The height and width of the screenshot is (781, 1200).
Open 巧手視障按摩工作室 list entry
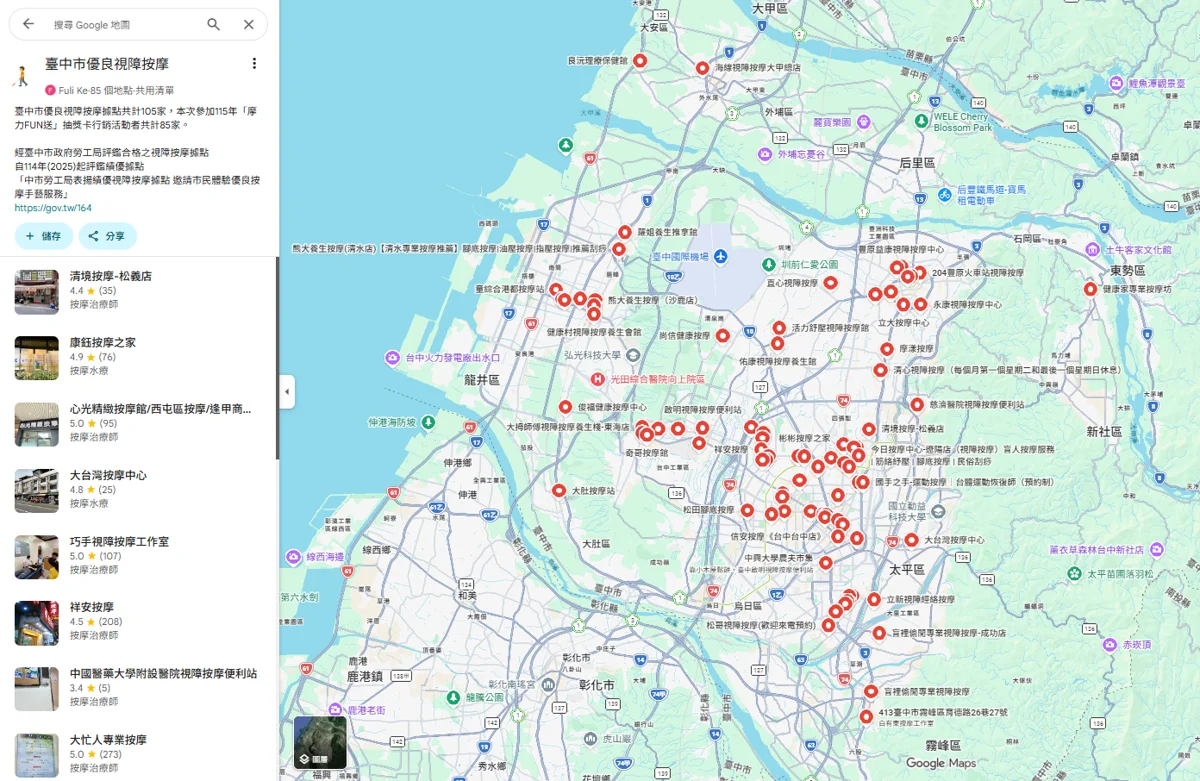(x=139, y=556)
